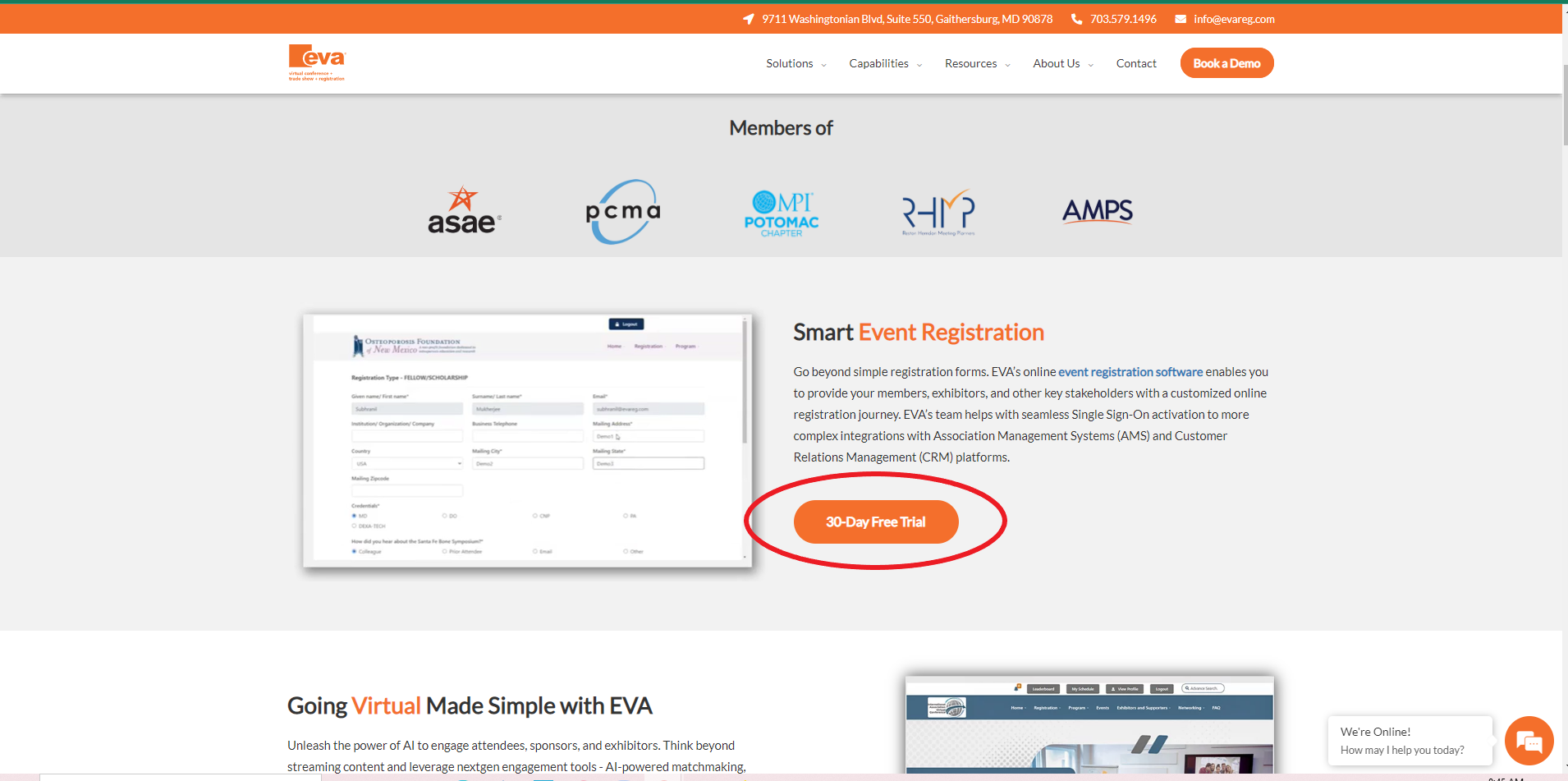The height and width of the screenshot is (781, 1568).
Task: Expand the Solutions dropdown chevron
Action: click(823, 65)
